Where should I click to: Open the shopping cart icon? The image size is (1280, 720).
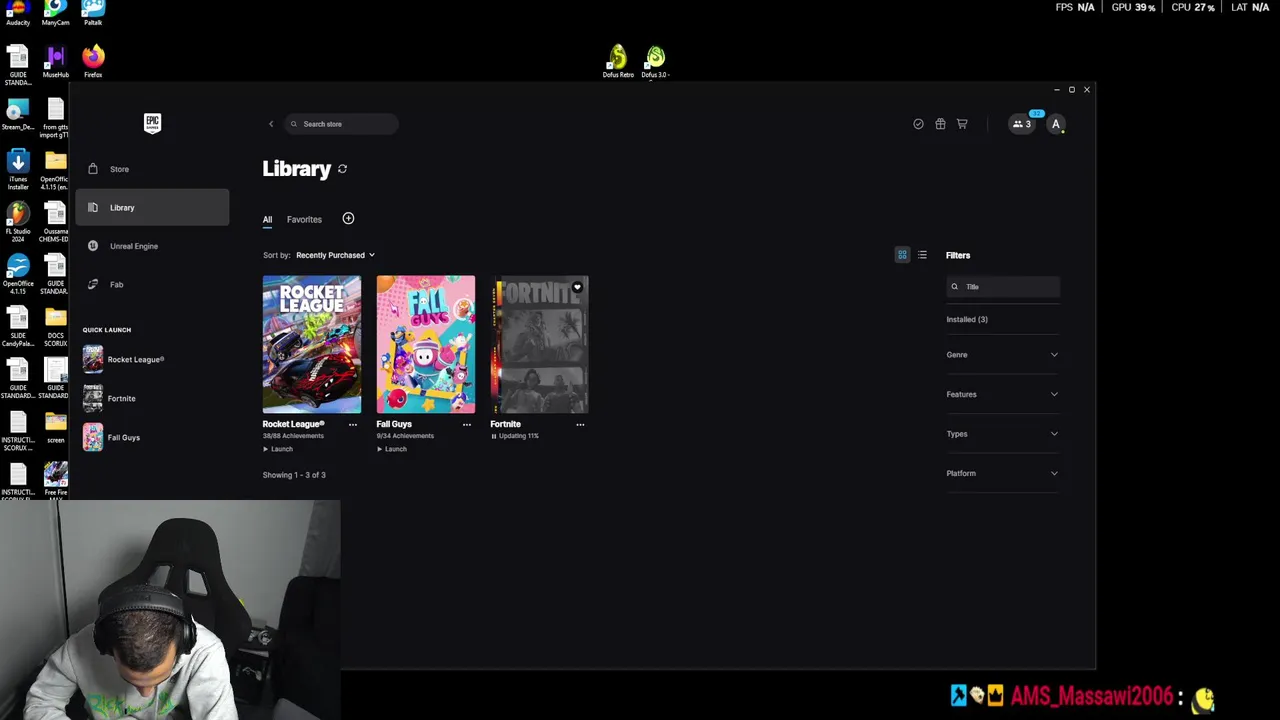point(962,124)
